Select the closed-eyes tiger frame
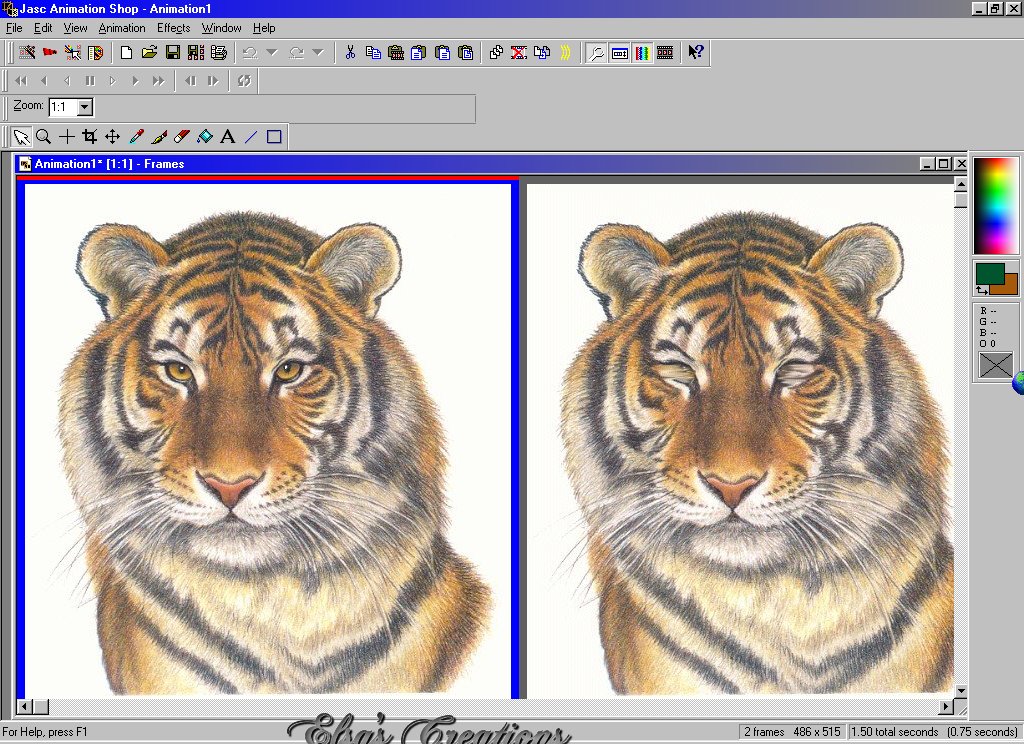 coord(740,440)
